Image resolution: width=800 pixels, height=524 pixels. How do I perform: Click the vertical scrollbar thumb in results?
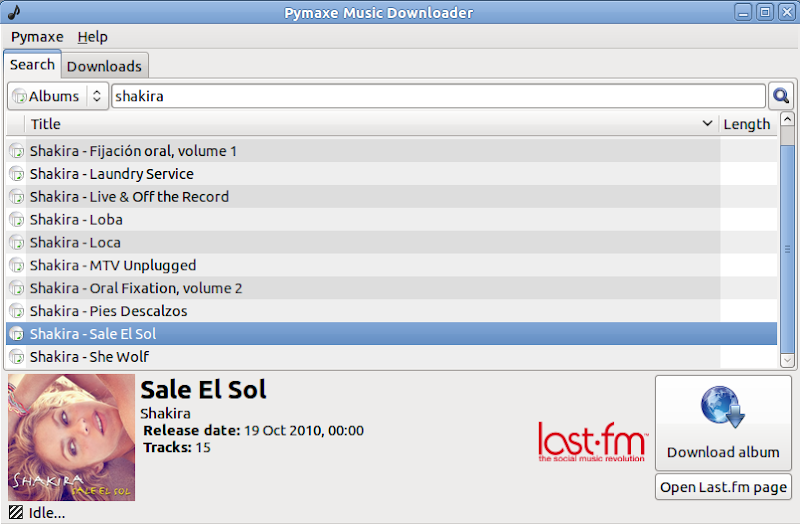click(x=787, y=249)
